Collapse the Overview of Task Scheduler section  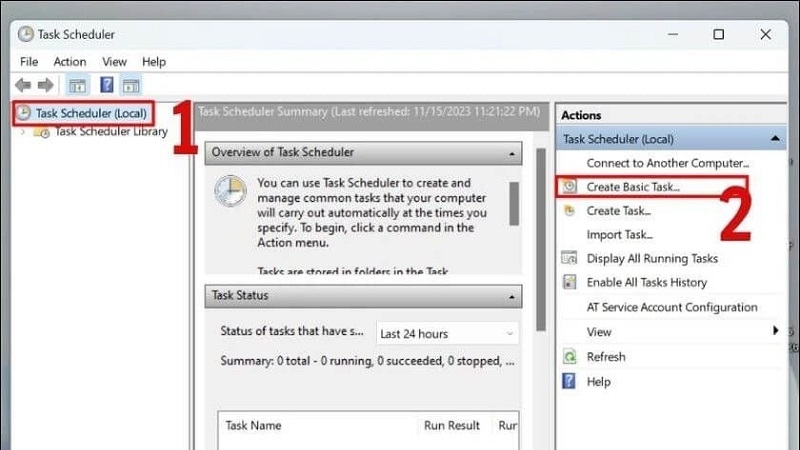coord(512,153)
